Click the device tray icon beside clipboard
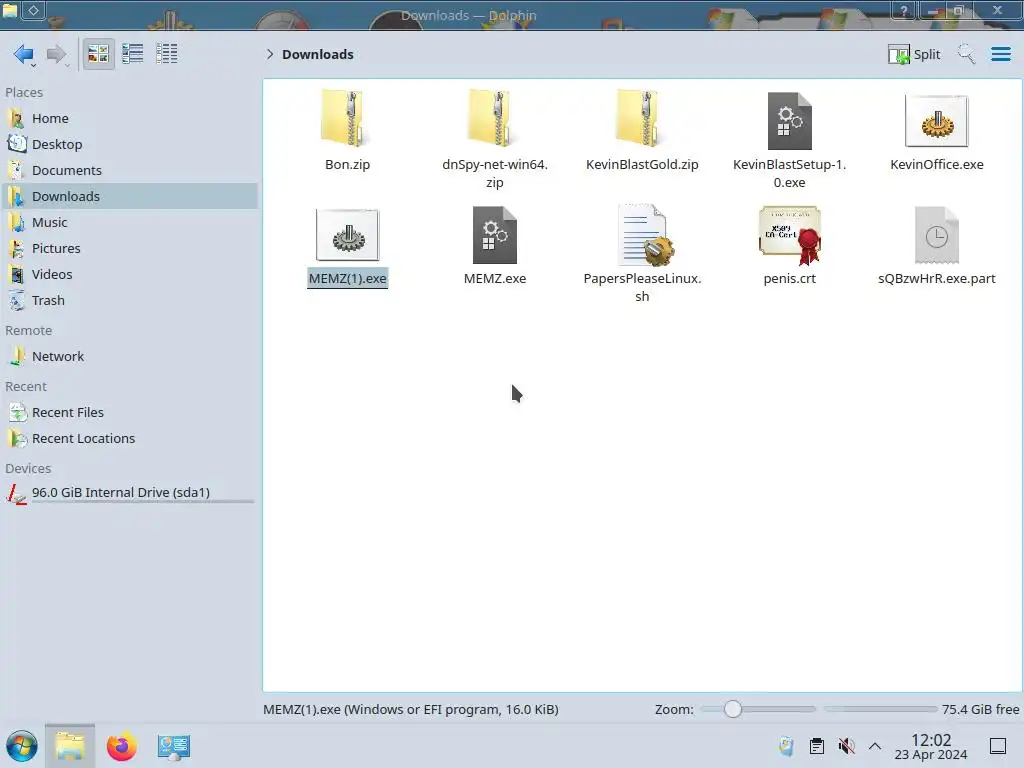 tap(786, 746)
